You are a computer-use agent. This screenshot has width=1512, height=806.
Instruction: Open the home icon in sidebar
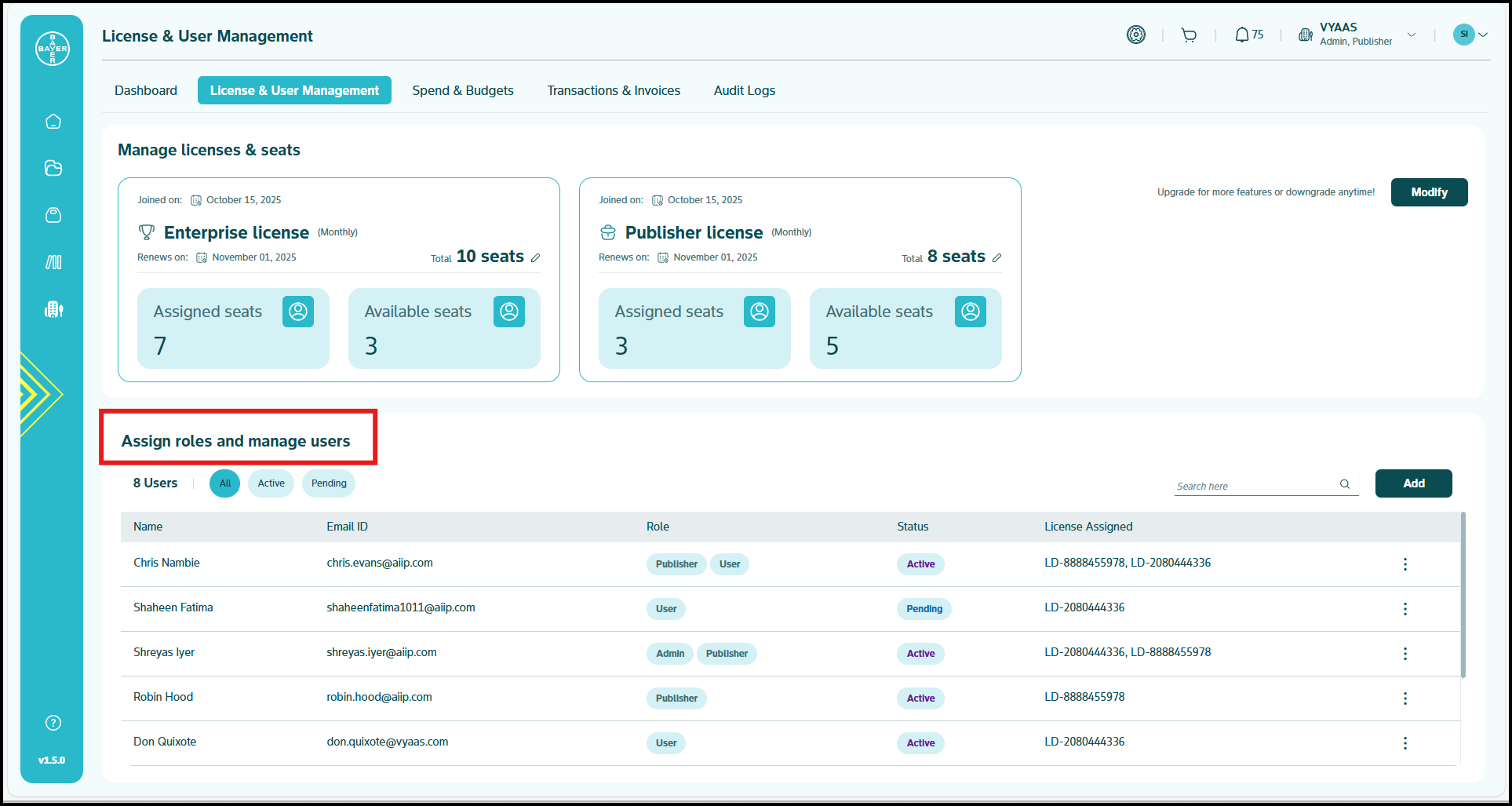(x=53, y=122)
